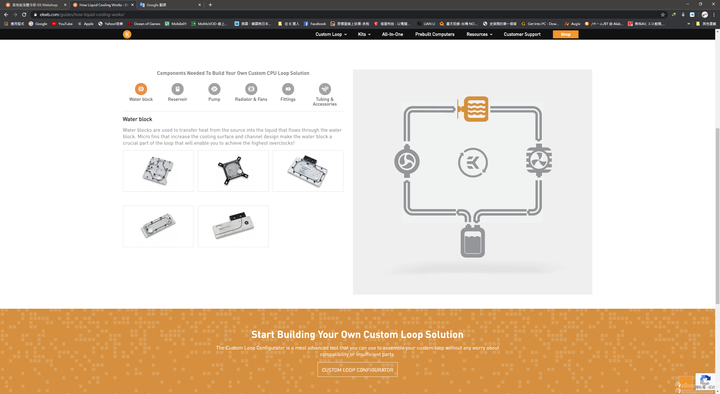Open the Resources dropdown menu
The image size is (720, 394).
[479, 34]
